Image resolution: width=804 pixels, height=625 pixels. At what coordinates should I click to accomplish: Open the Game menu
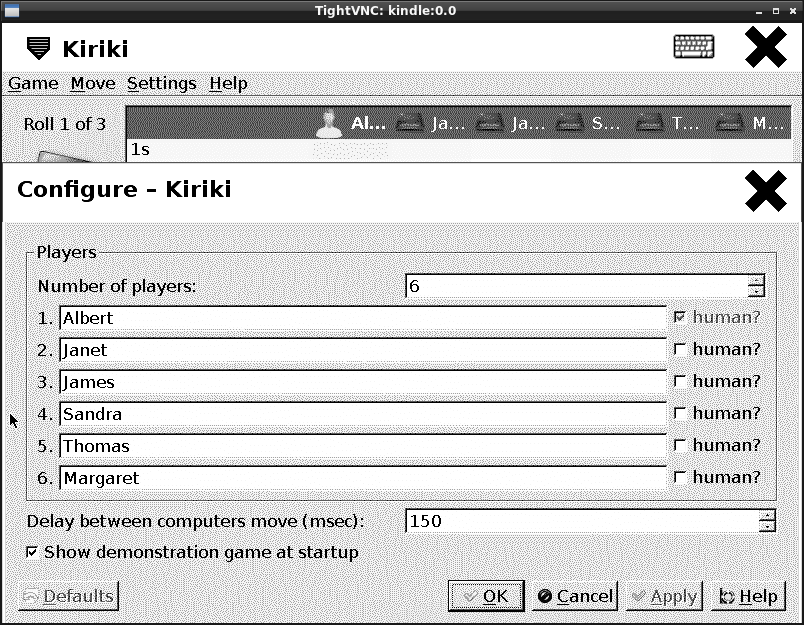[33, 83]
